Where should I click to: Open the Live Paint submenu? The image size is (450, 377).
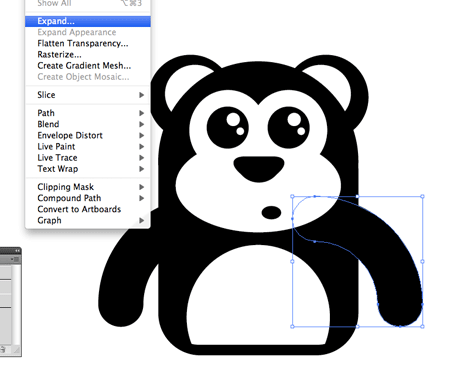pyautogui.click(x=142, y=146)
